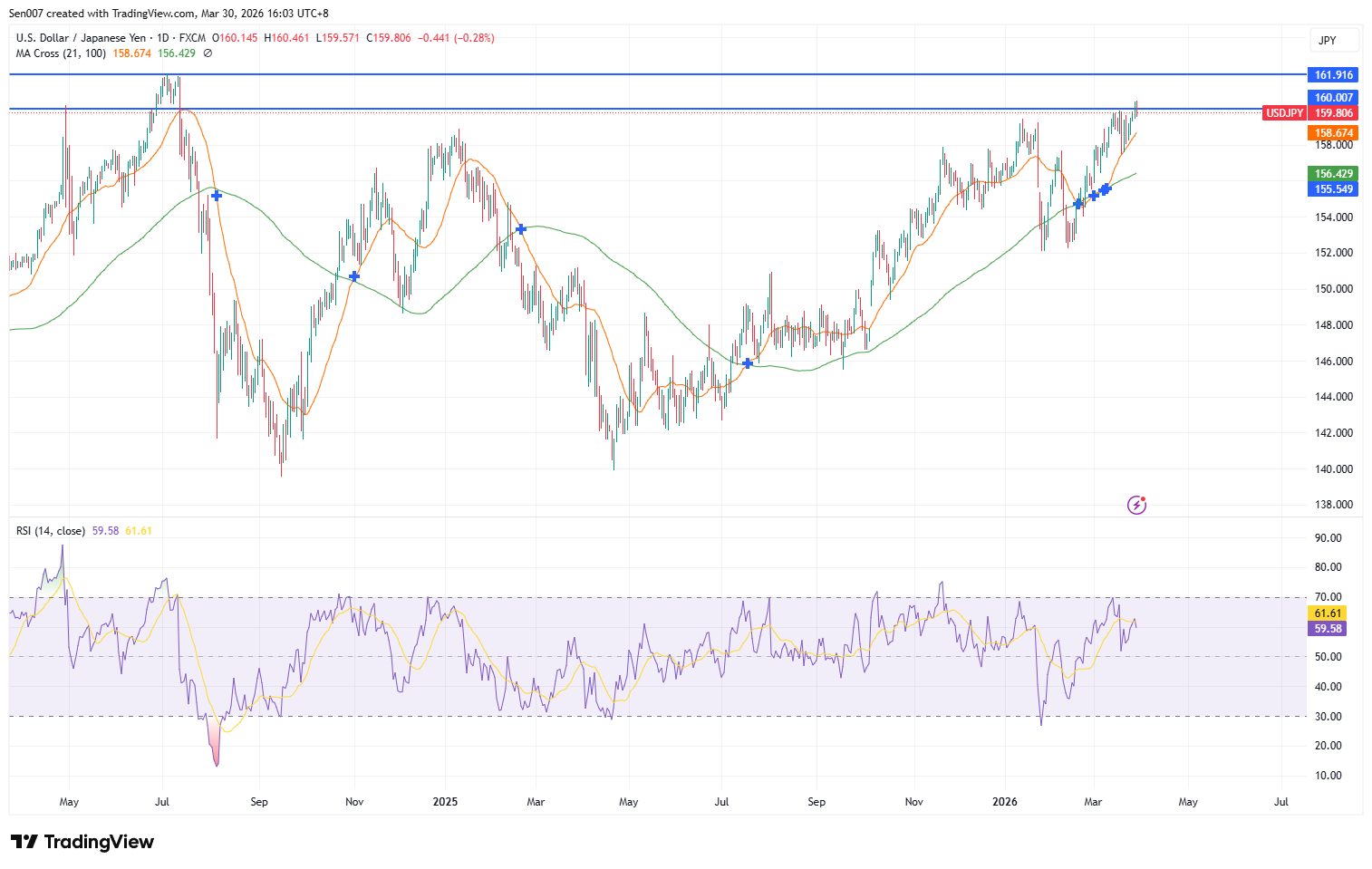Click the purple lightning-bolt alert icon on the chart
1372x869 pixels.
click(x=1137, y=504)
